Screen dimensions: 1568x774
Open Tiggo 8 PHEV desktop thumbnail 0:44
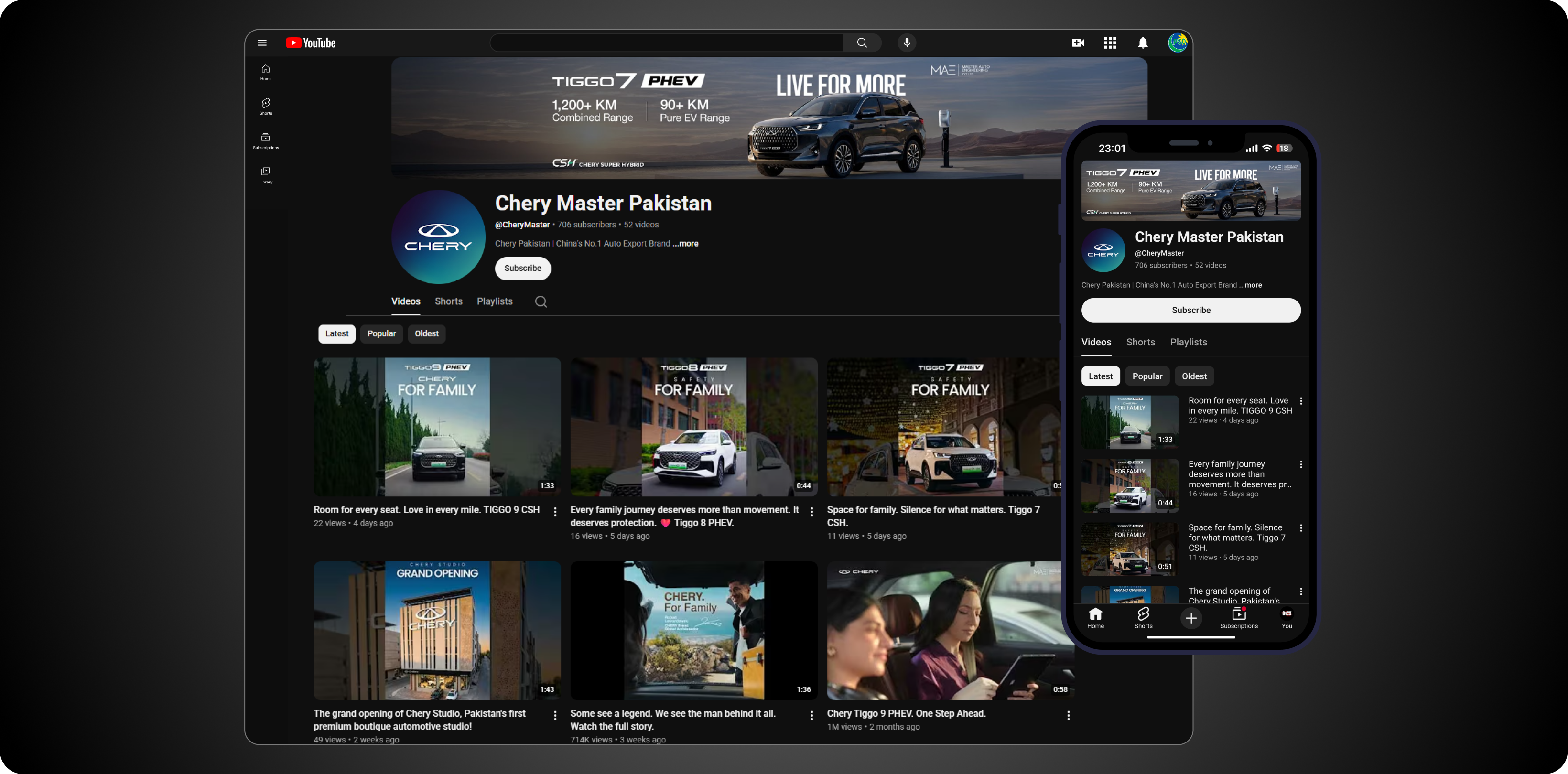point(694,427)
